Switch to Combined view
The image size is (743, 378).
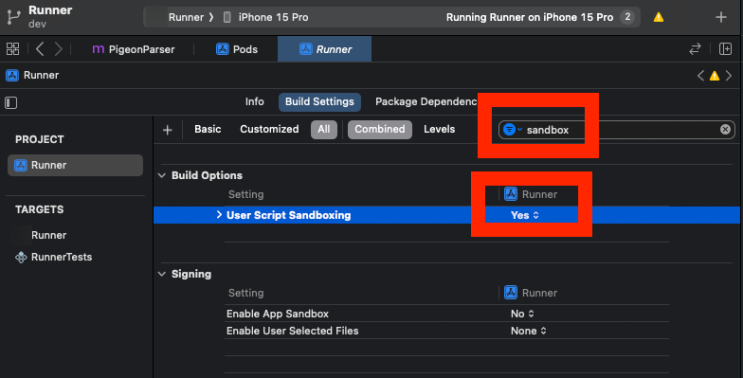[x=380, y=129]
